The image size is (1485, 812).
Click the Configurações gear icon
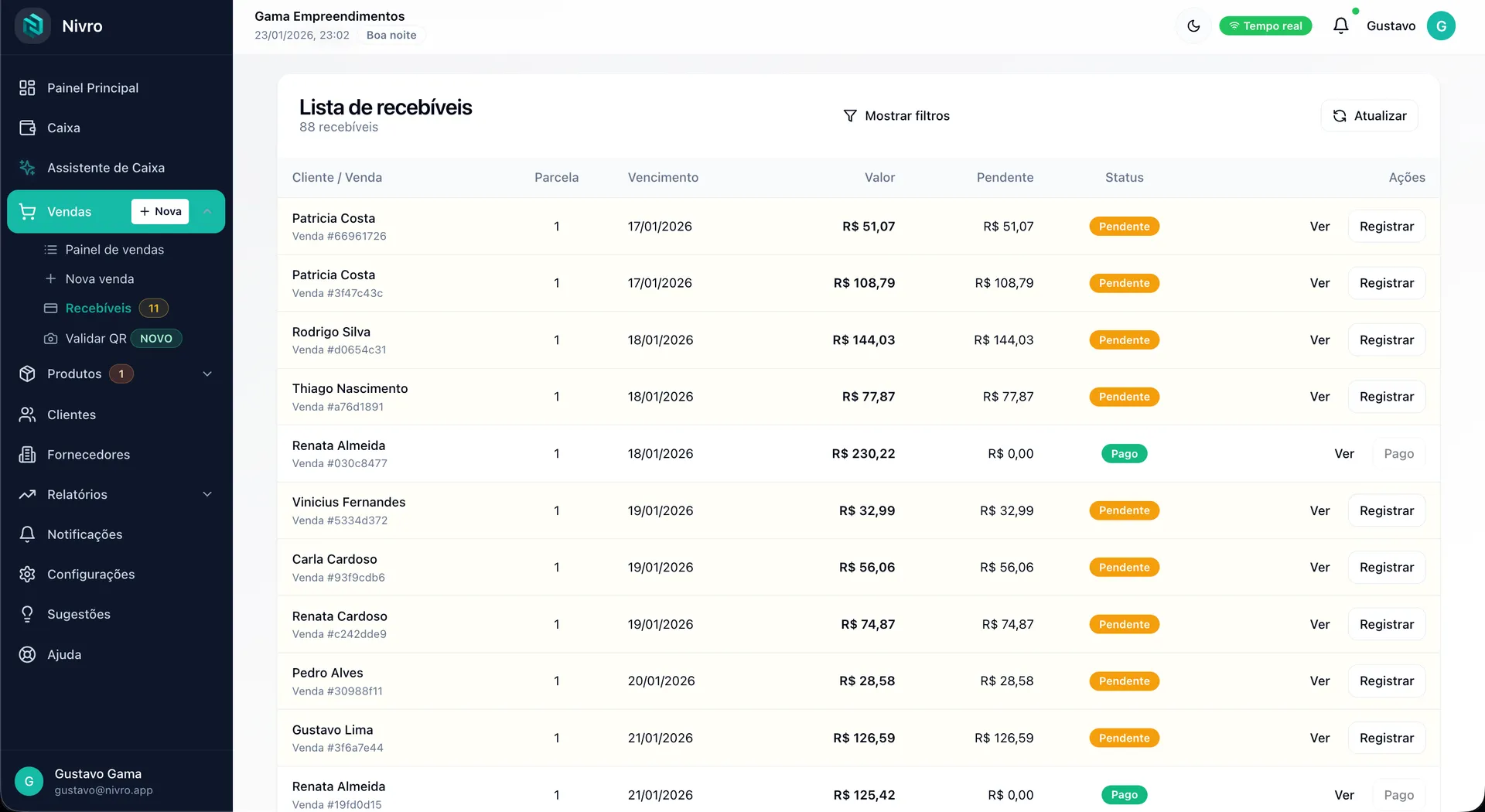pyautogui.click(x=28, y=575)
